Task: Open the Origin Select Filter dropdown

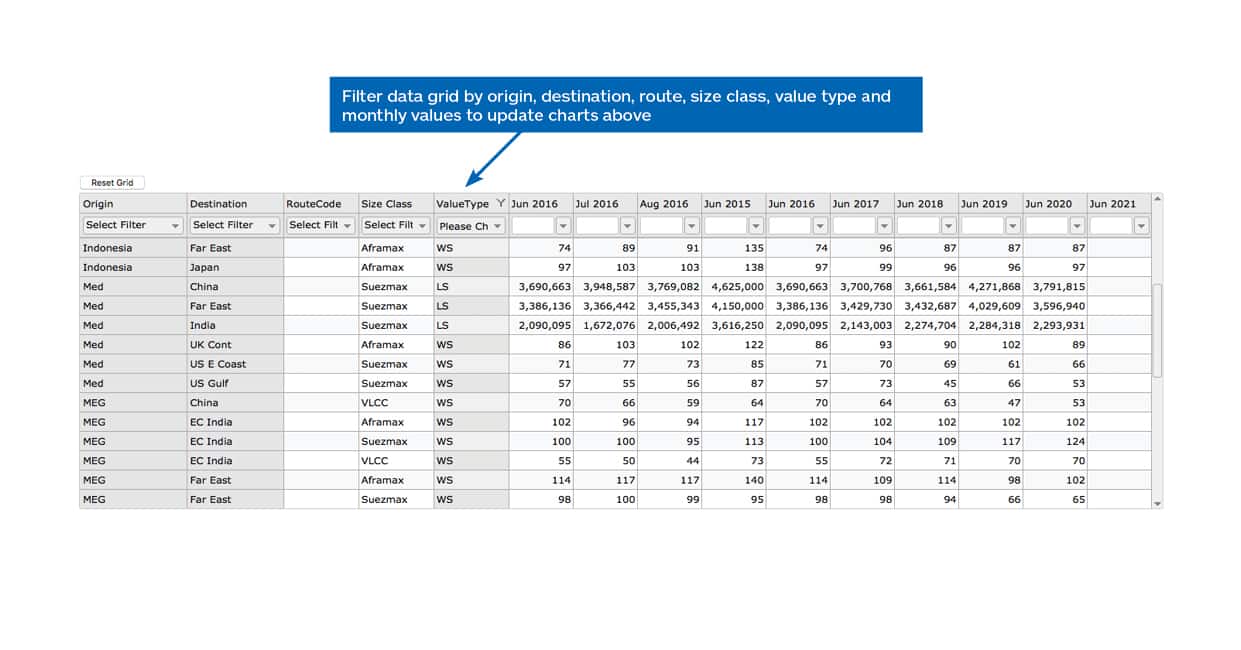Action: (x=133, y=226)
